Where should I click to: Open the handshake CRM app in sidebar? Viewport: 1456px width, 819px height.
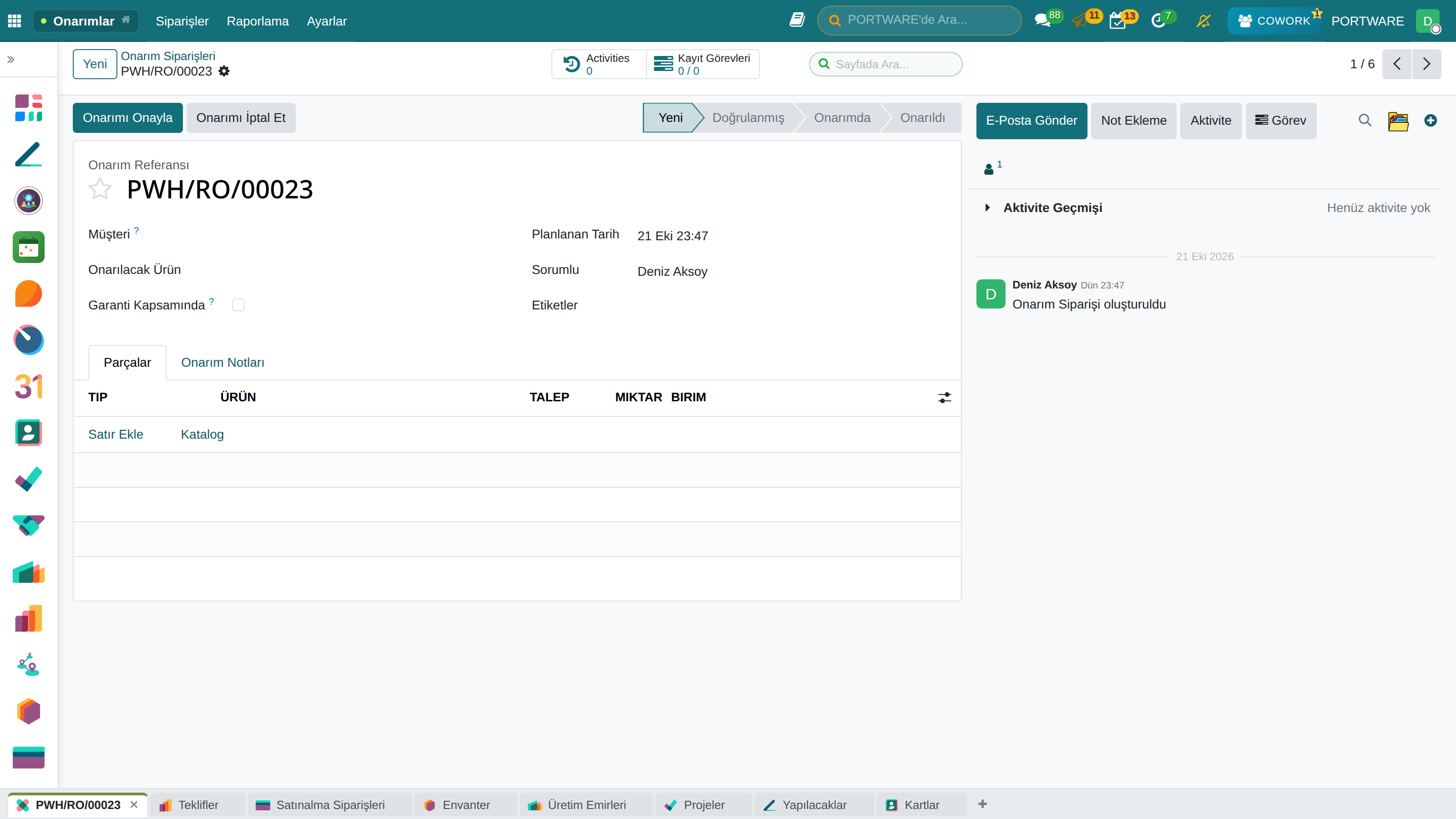pyautogui.click(x=28, y=526)
